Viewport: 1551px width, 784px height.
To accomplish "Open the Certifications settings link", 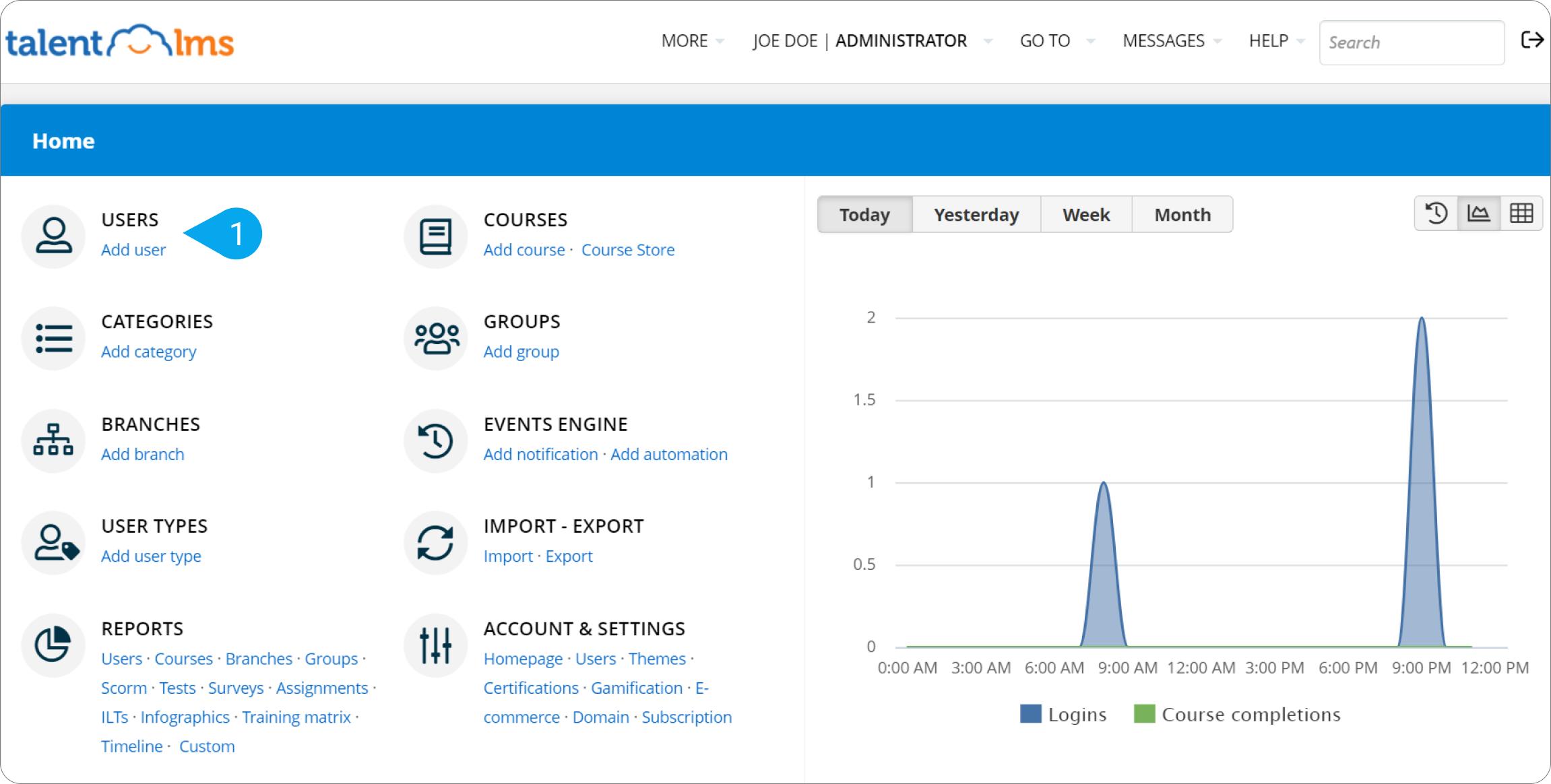I will 531,688.
